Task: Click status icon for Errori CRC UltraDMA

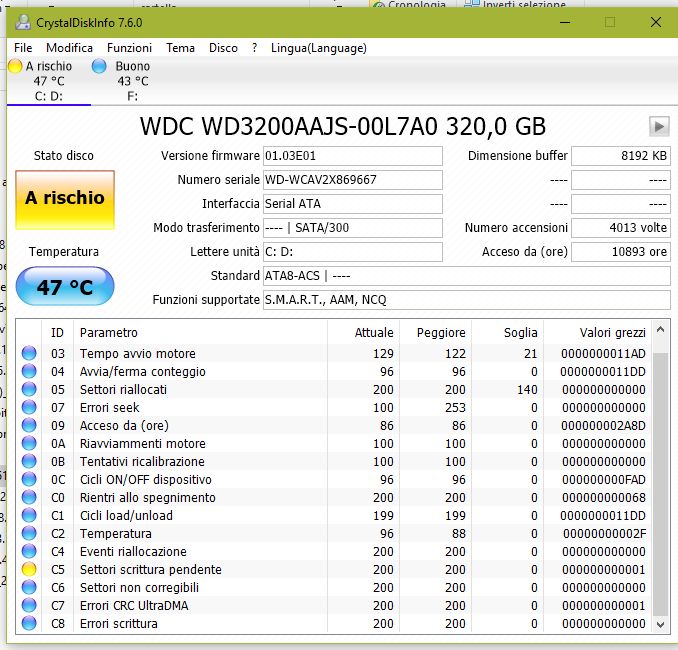Action: pyautogui.click(x=29, y=605)
